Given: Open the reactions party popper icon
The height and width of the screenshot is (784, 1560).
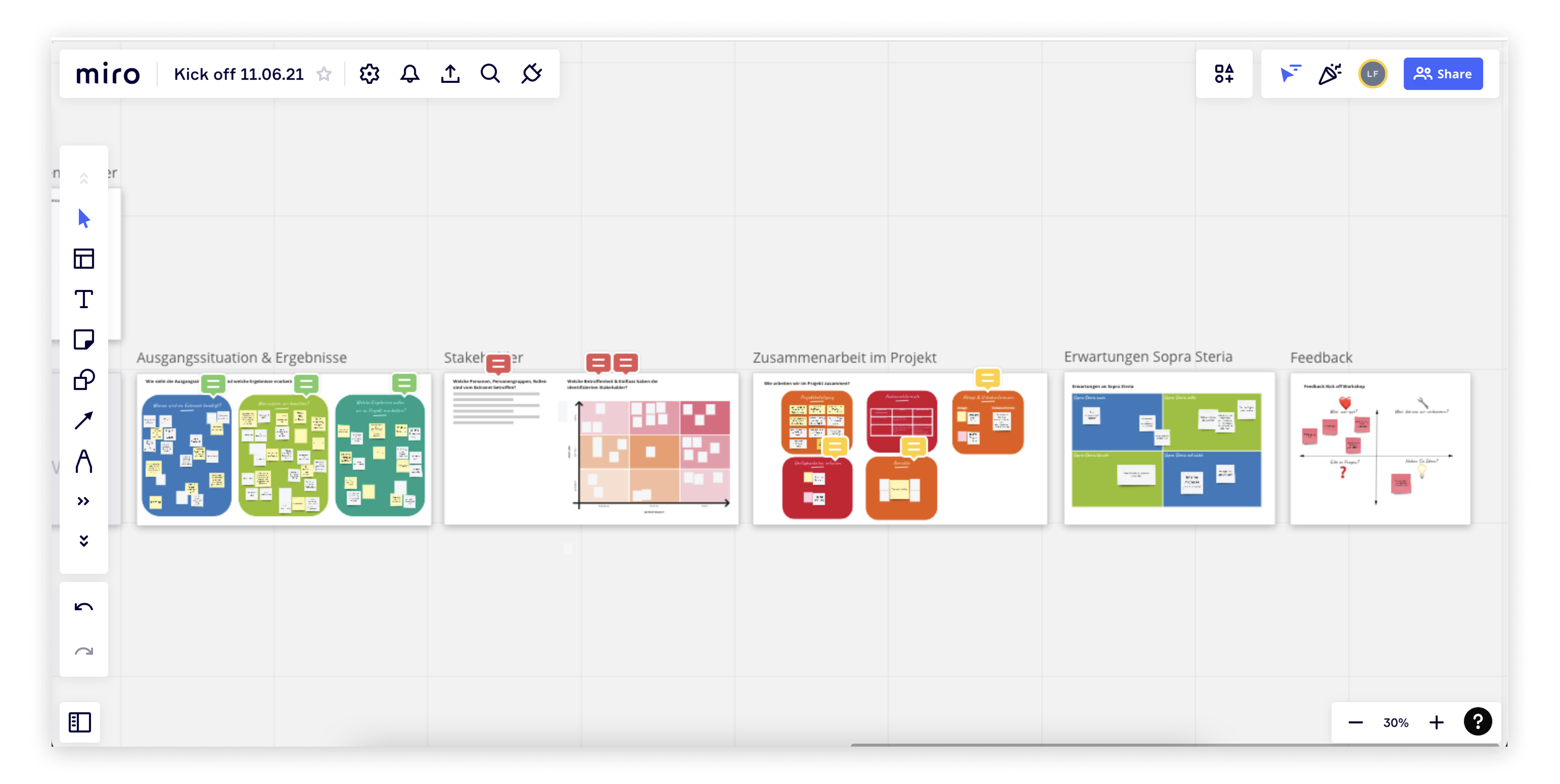Looking at the screenshot, I should pyautogui.click(x=1330, y=74).
